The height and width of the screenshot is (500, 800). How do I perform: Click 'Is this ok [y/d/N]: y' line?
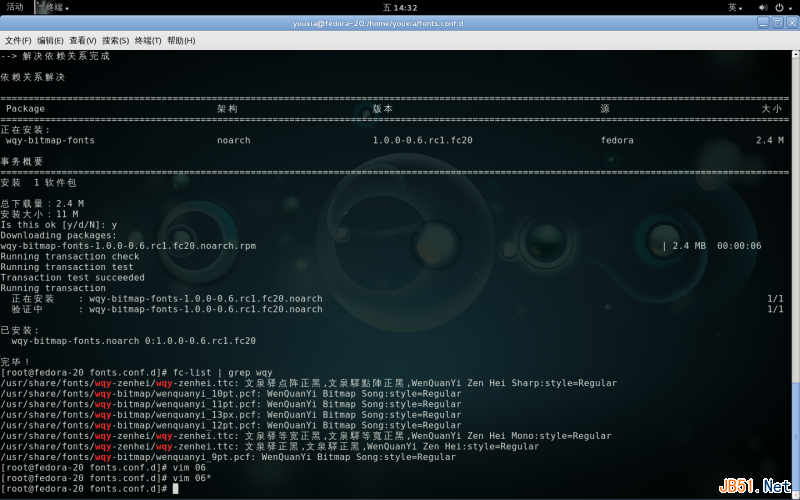[x=59, y=224]
